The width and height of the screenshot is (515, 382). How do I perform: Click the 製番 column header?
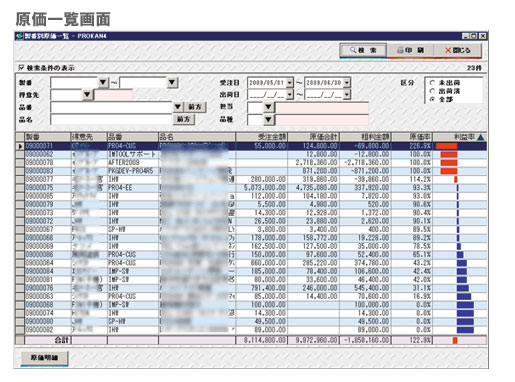[x=47, y=137]
